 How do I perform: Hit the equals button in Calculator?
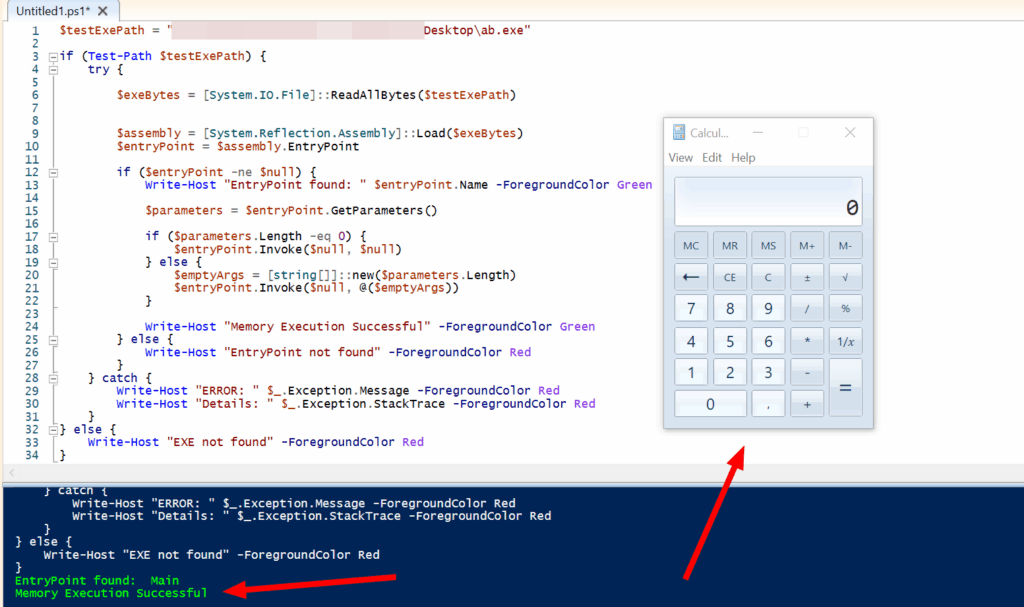845,386
